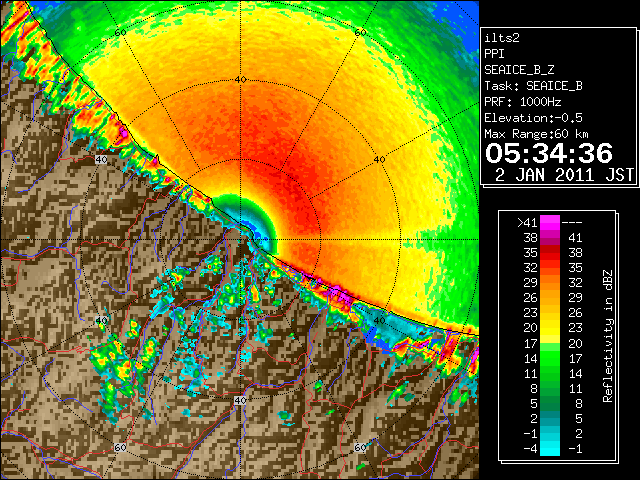Select the 'PPI' scan type label
The width and height of the screenshot is (640, 480).
(x=494, y=54)
